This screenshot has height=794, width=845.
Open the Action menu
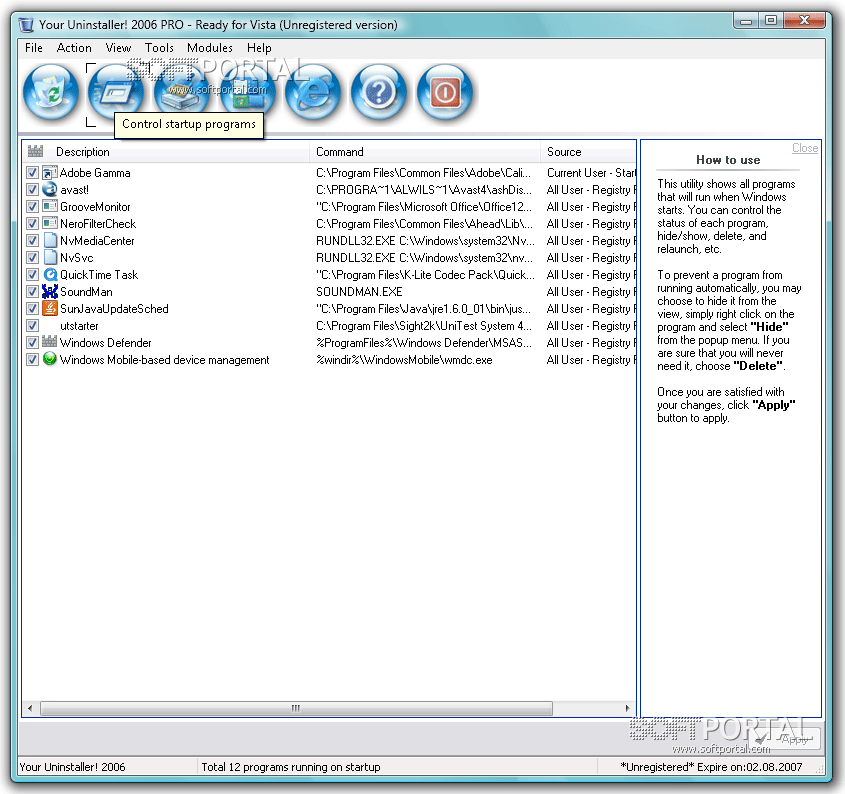pos(74,48)
